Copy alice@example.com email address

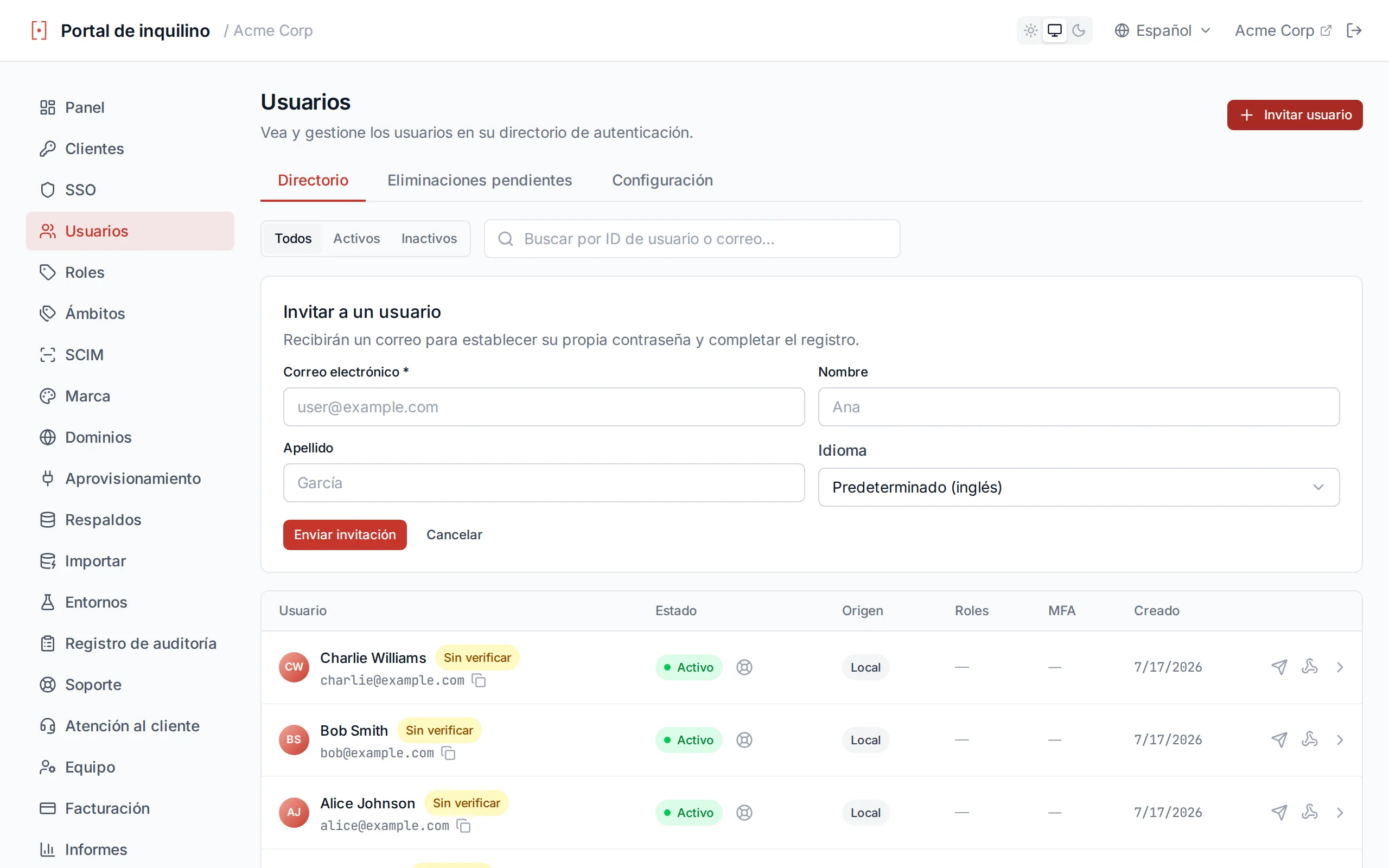click(463, 826)
